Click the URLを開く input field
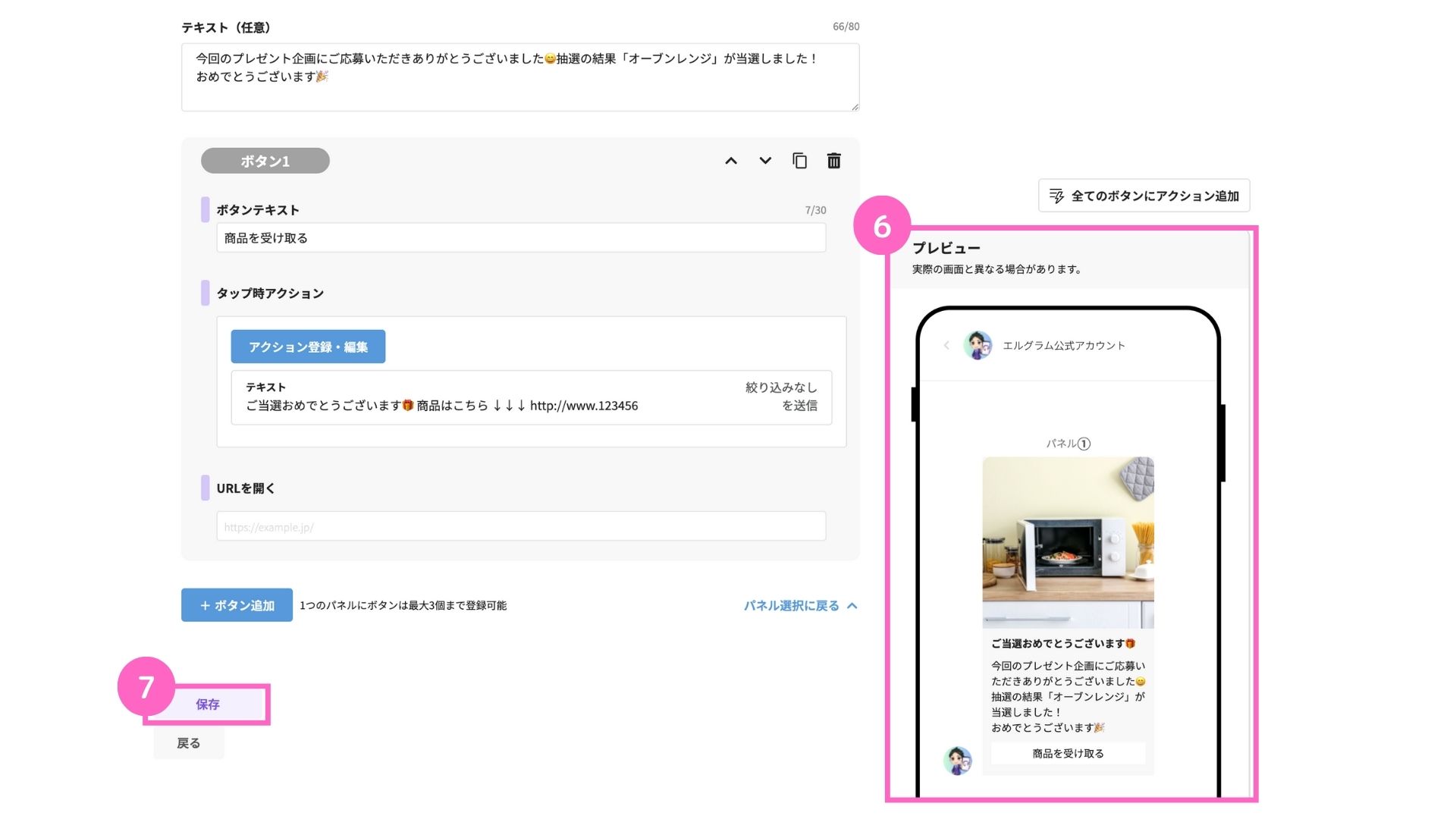The image size is (1456, 819). tap(521, 526)
